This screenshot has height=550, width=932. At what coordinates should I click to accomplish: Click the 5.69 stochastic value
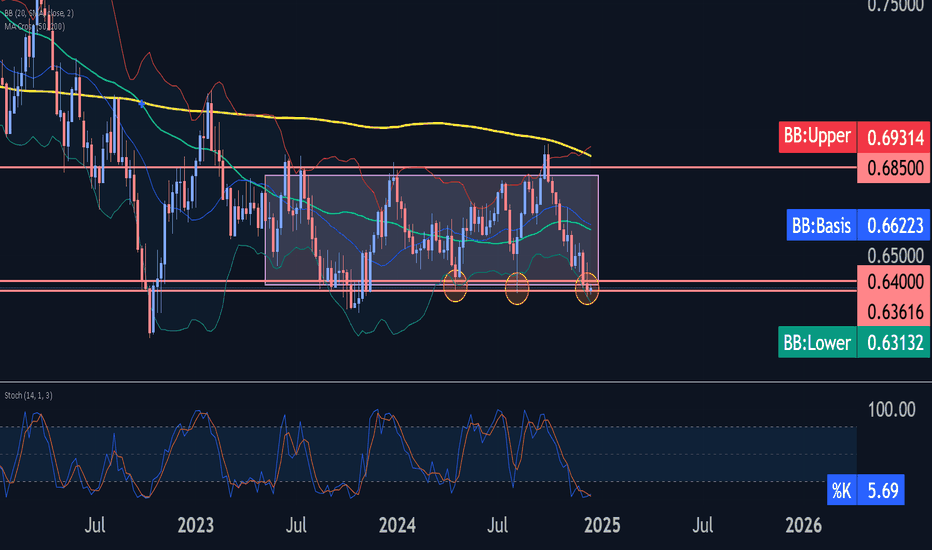[881, 491]
